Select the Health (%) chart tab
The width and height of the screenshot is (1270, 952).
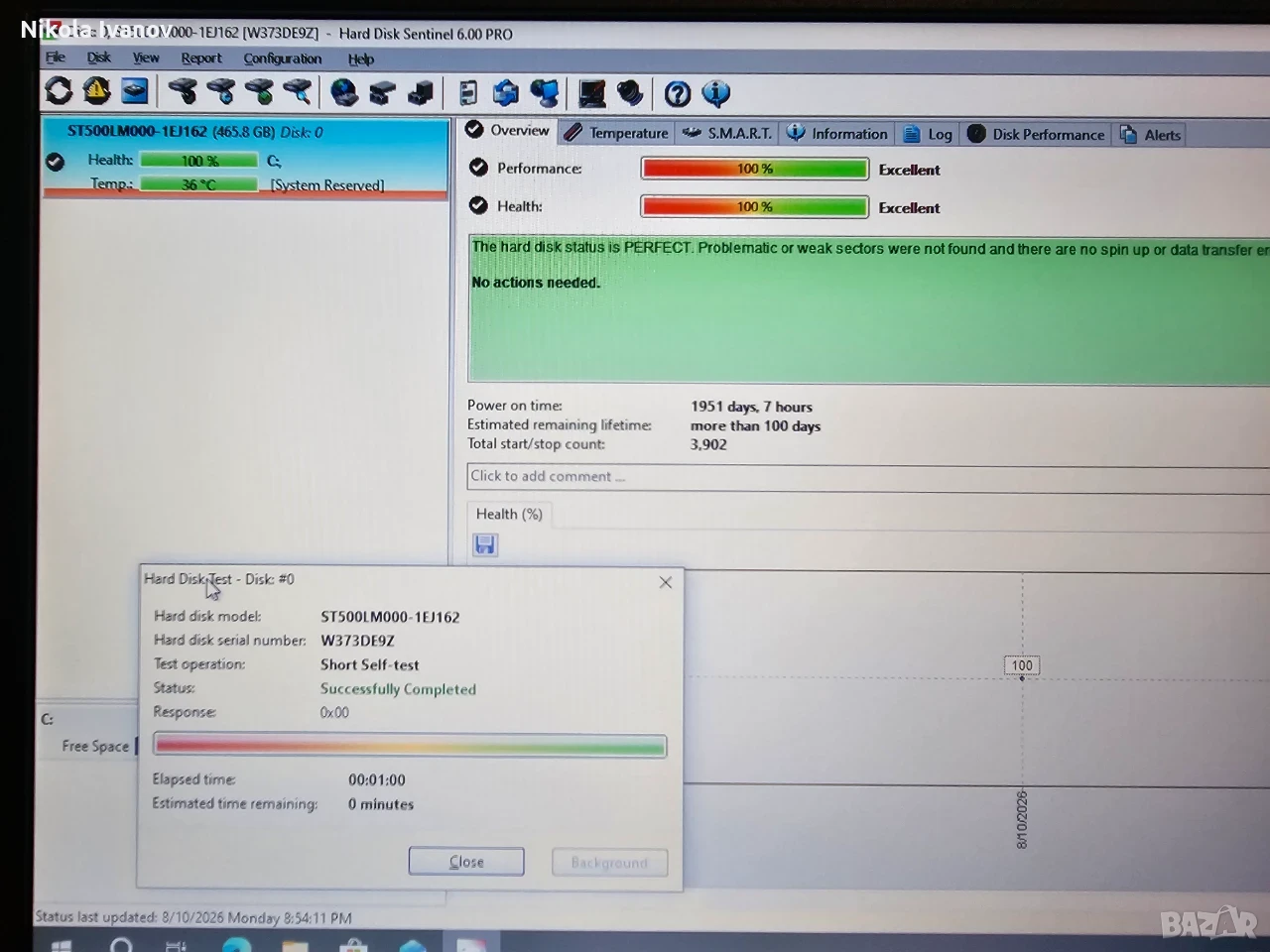[x=509, y=514]
